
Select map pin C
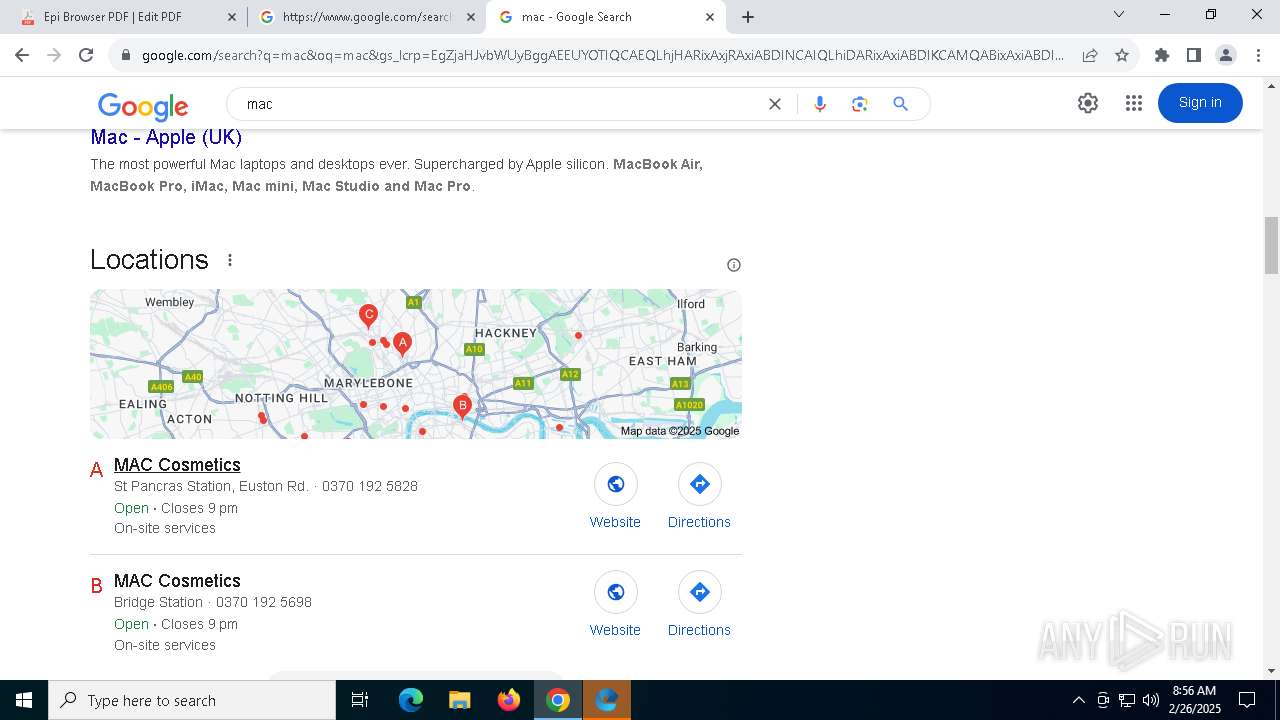pos(368,316)
